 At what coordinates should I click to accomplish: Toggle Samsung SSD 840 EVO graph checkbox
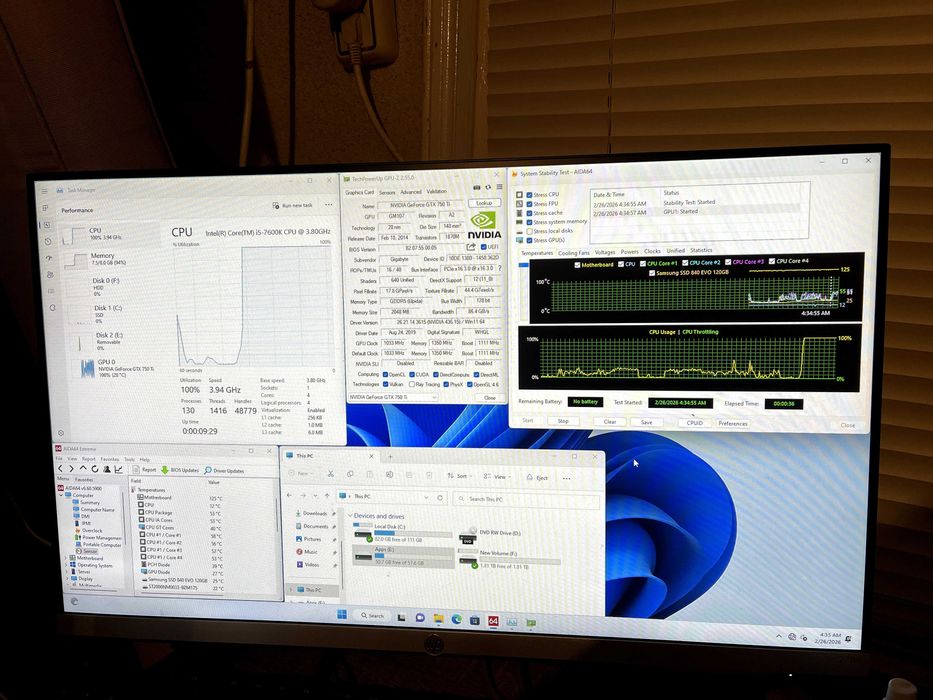pos(652,273)
